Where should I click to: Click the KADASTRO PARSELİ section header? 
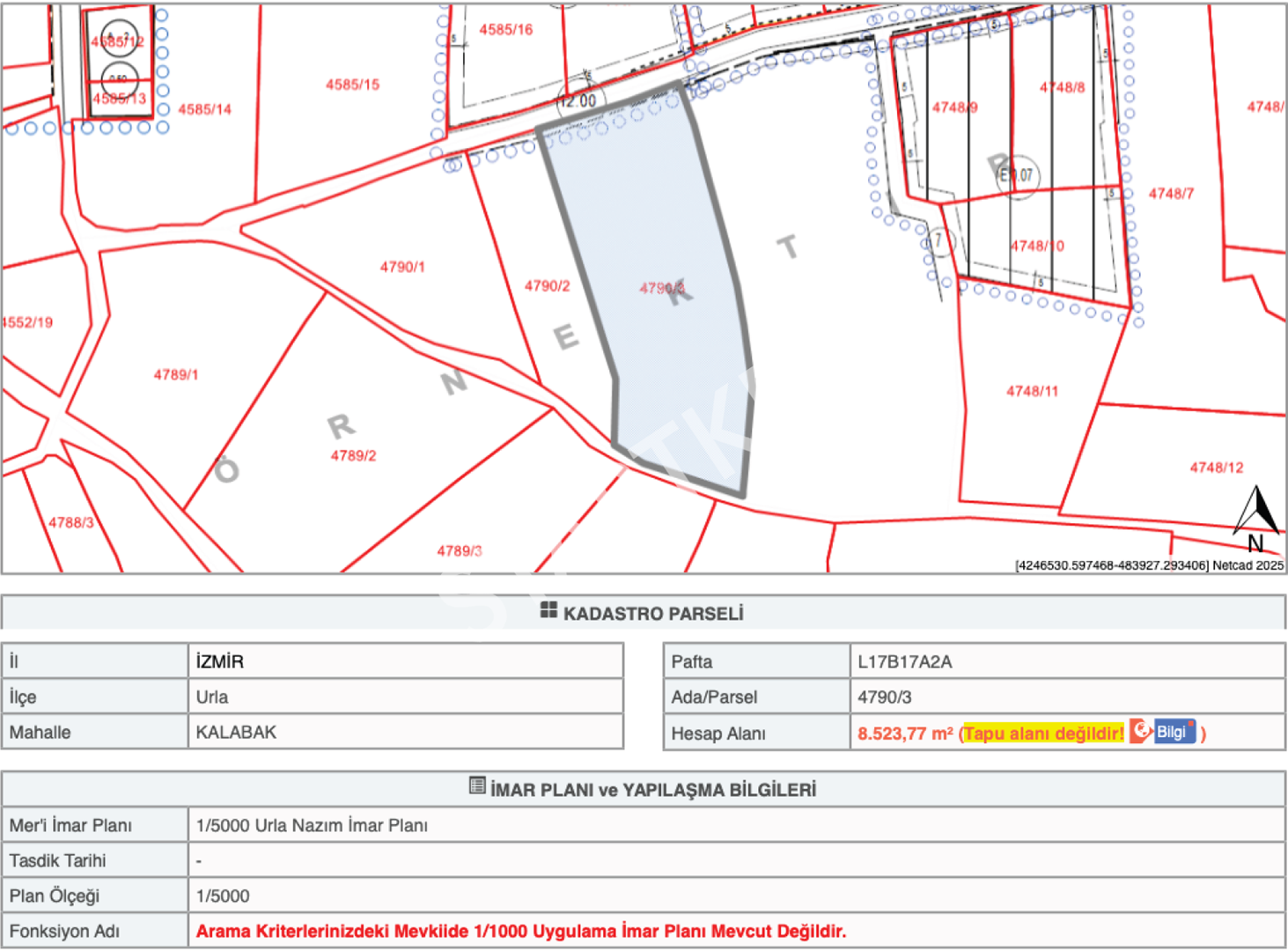click(x=652, y=613)
